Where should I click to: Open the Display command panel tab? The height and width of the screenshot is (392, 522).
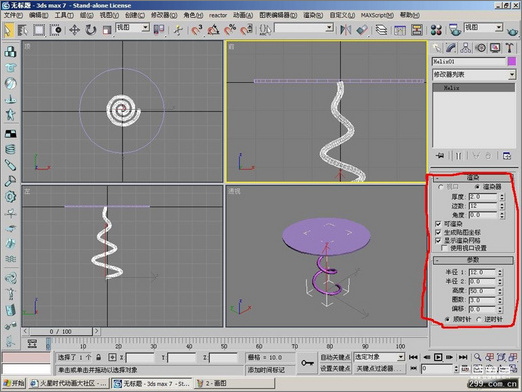coord(495,49)
